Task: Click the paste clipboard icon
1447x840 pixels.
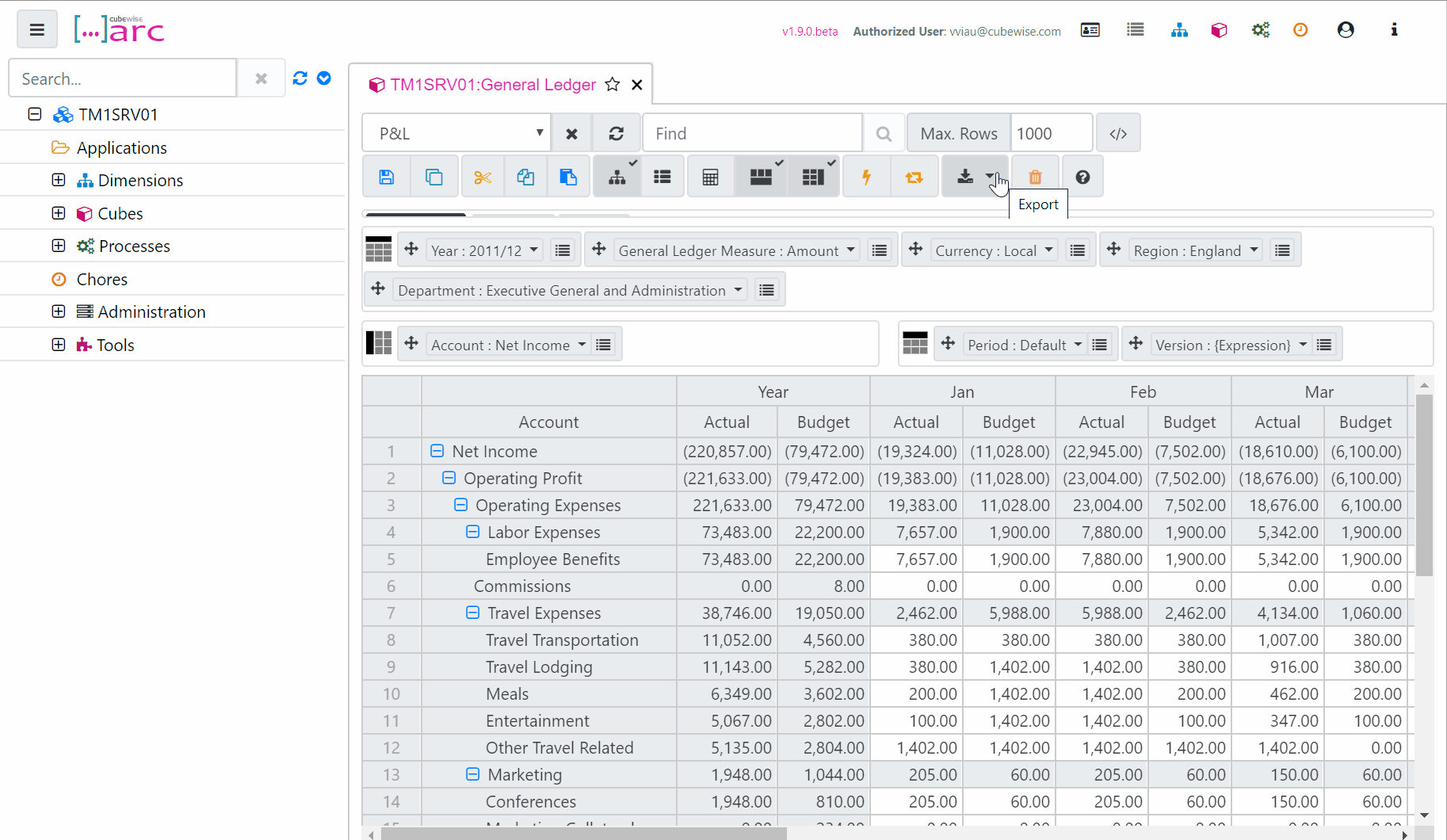Action: click(x=568, y=177)
